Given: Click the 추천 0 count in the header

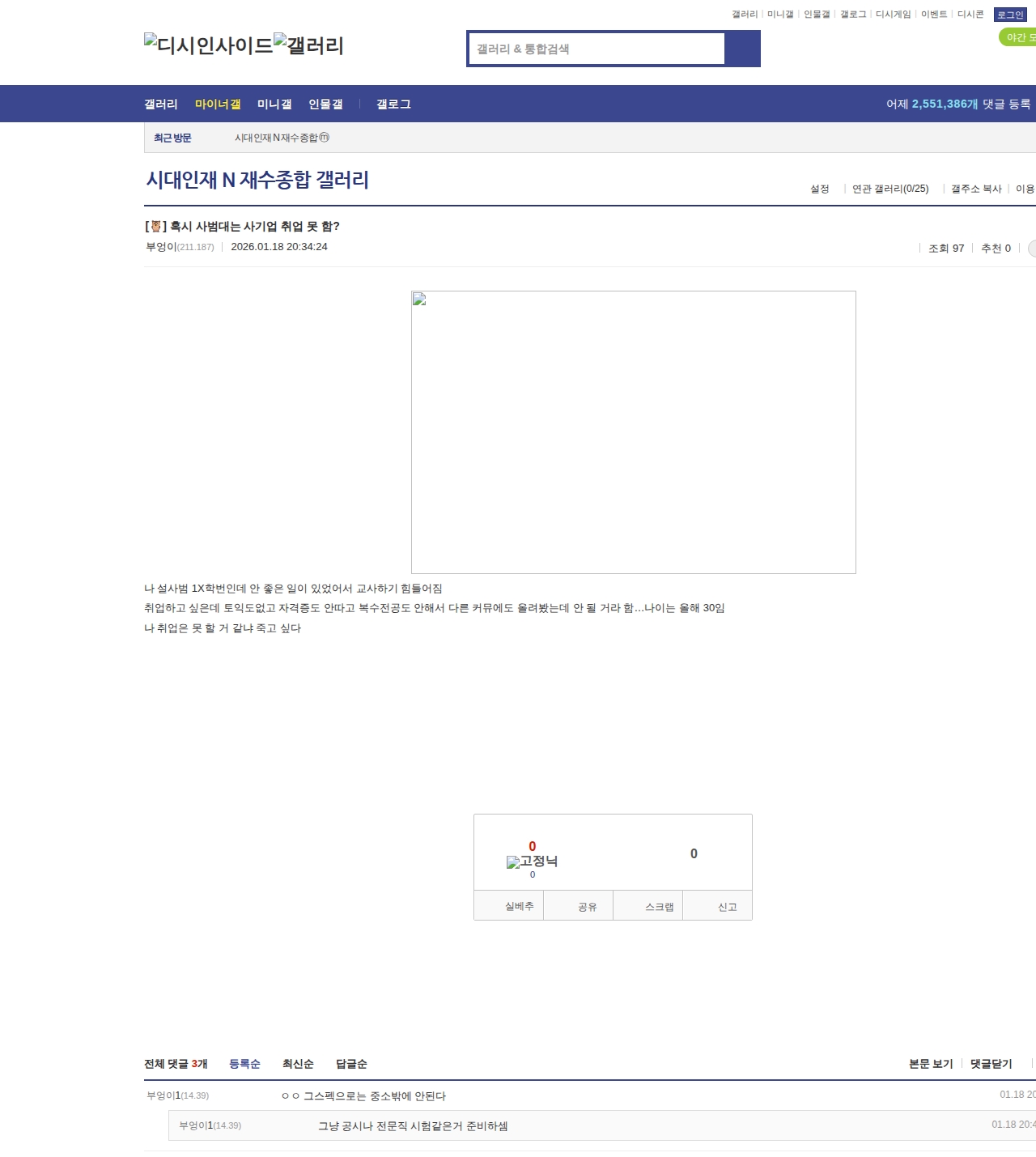Looking at the screenshot, I should [x=996, y=249].
